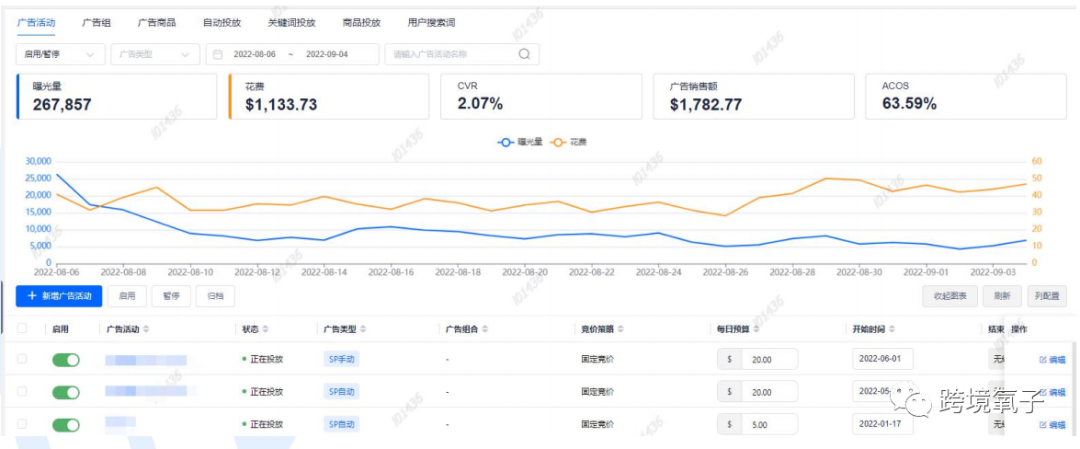Check the SP自动 20.00 budget row checkbox
The image size is (1080, 449).
pyautogui.click(x=22, y=391)
